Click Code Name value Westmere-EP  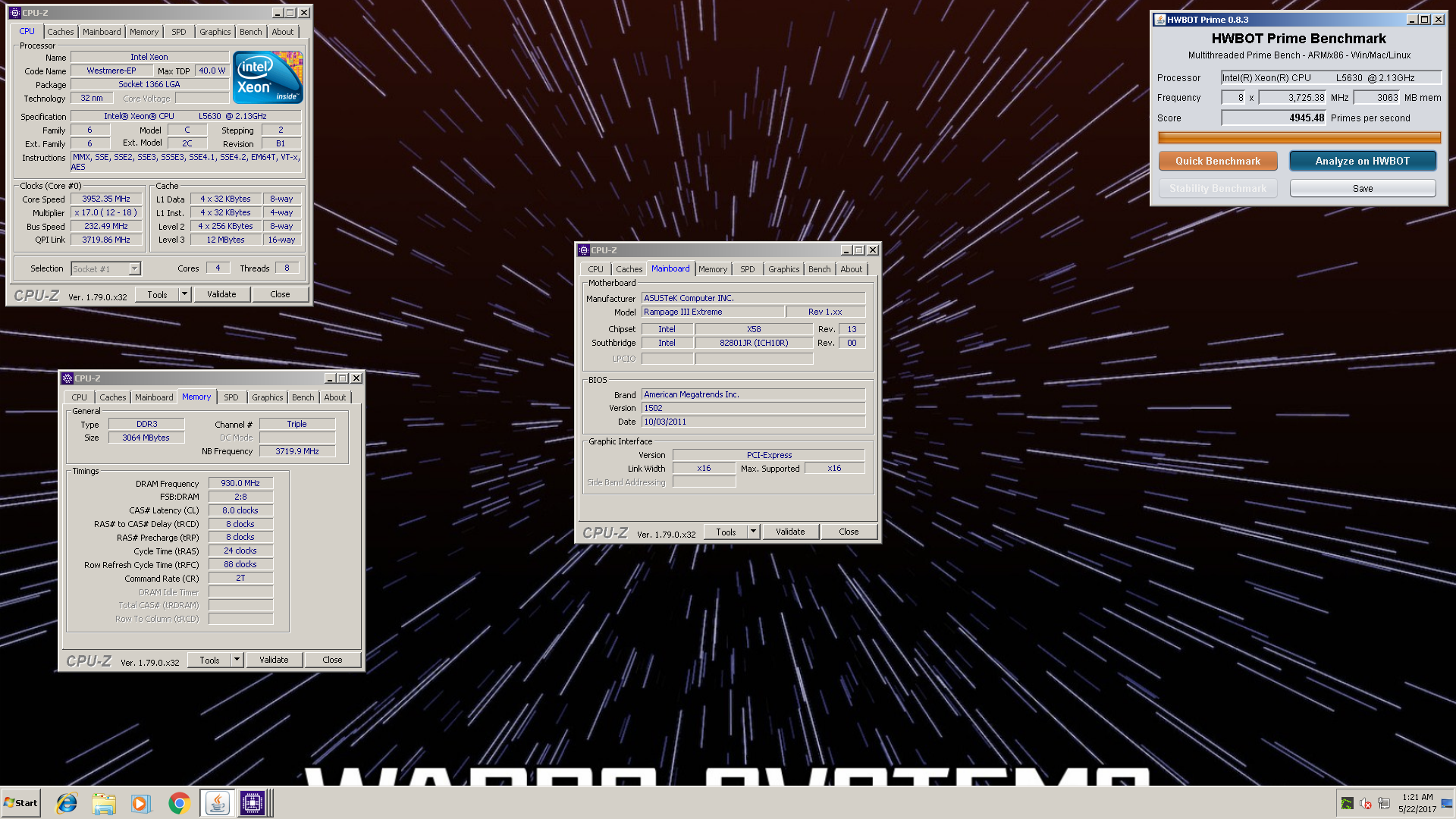pyautogui.click(x=111, y=71)
